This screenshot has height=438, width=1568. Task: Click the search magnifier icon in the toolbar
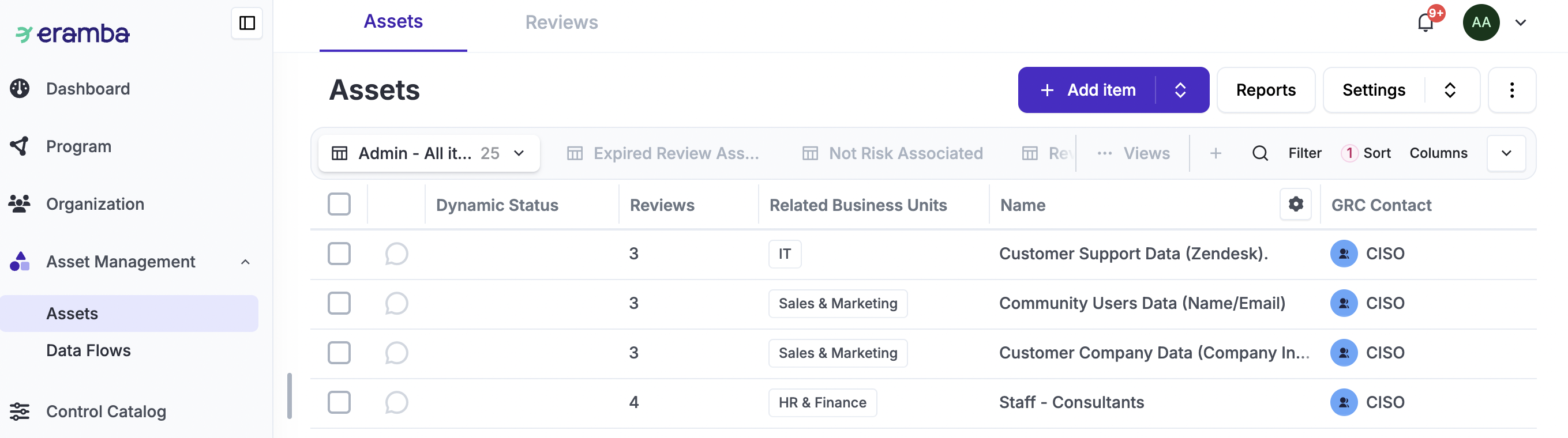click(1260, 153)
